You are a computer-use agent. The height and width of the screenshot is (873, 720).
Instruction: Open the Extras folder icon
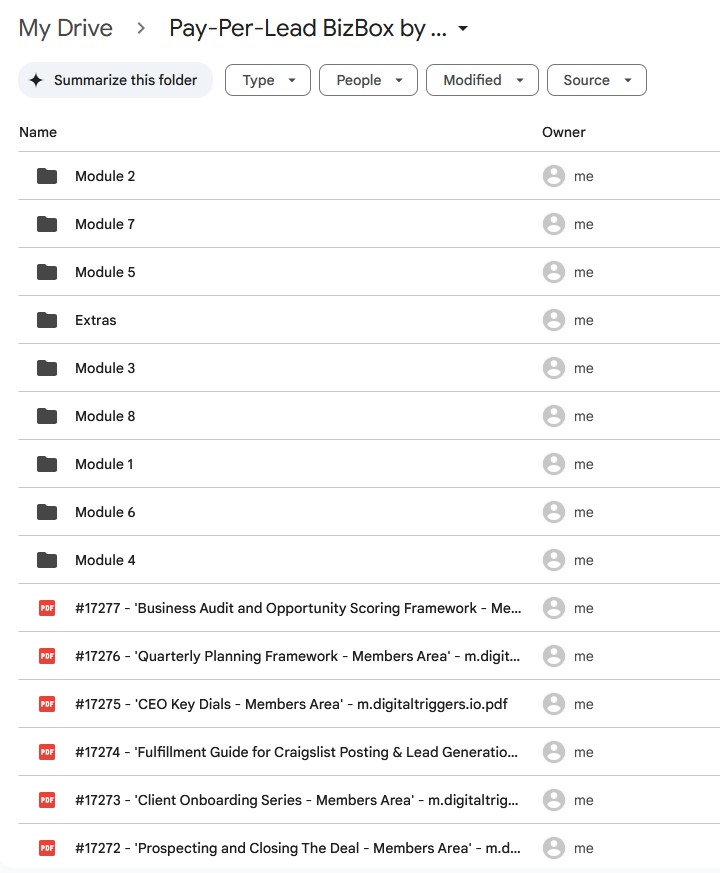pyautogui.click(x=46, y=320)
